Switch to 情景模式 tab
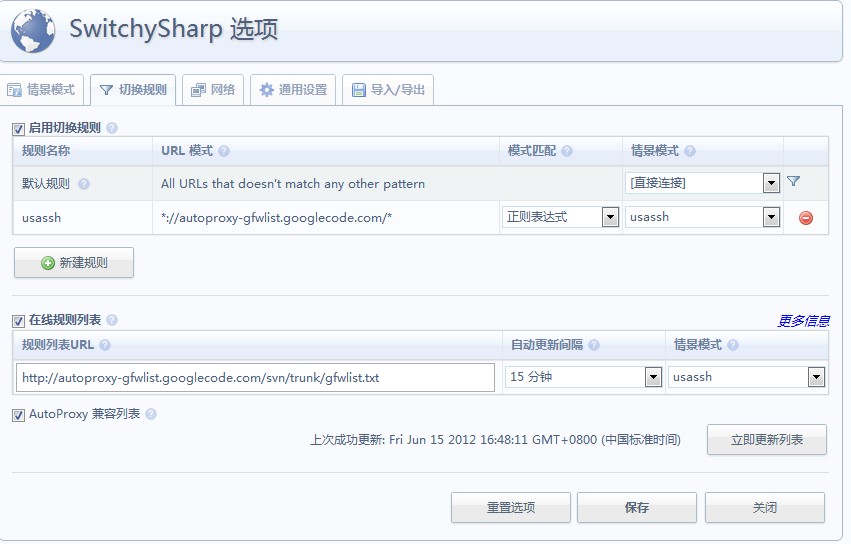This screenshot has height=544, width=851. tap(42, 90)
